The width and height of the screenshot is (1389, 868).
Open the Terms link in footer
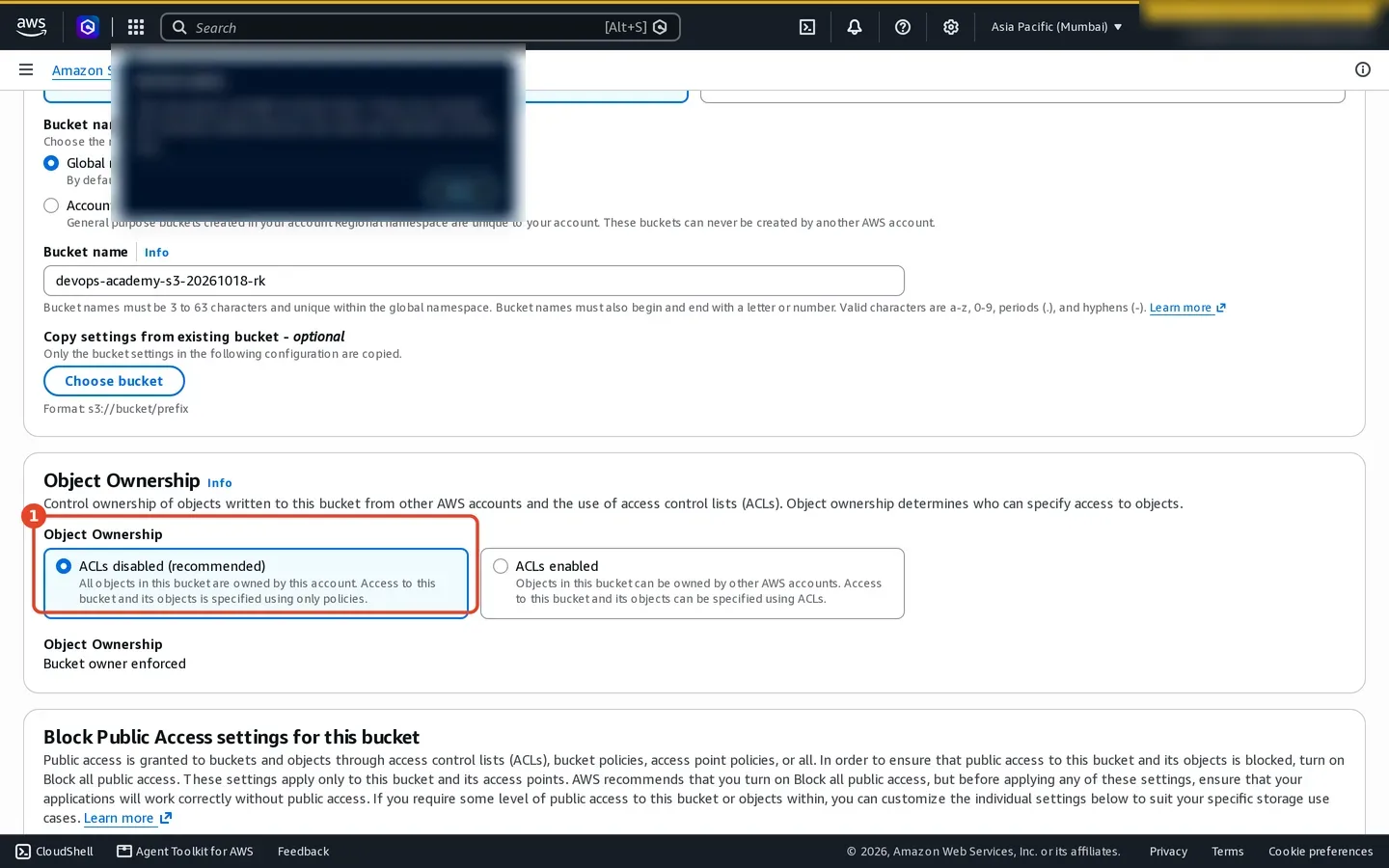tap(1227, 851)
